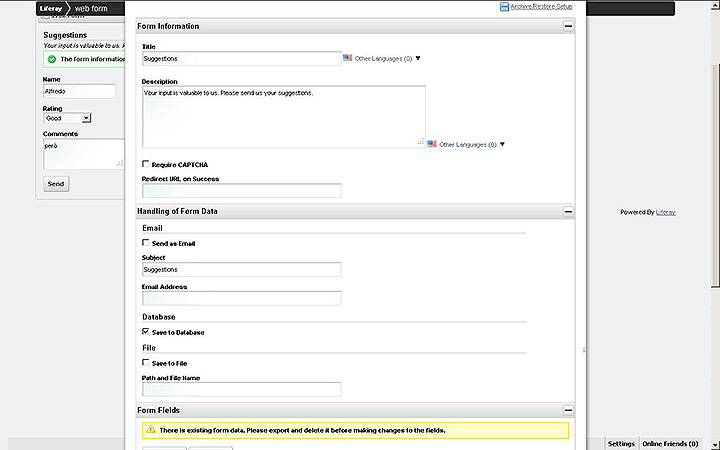Click the Redirect URL on Success field
Screen dimensions: 720x450
coord(242,191)
